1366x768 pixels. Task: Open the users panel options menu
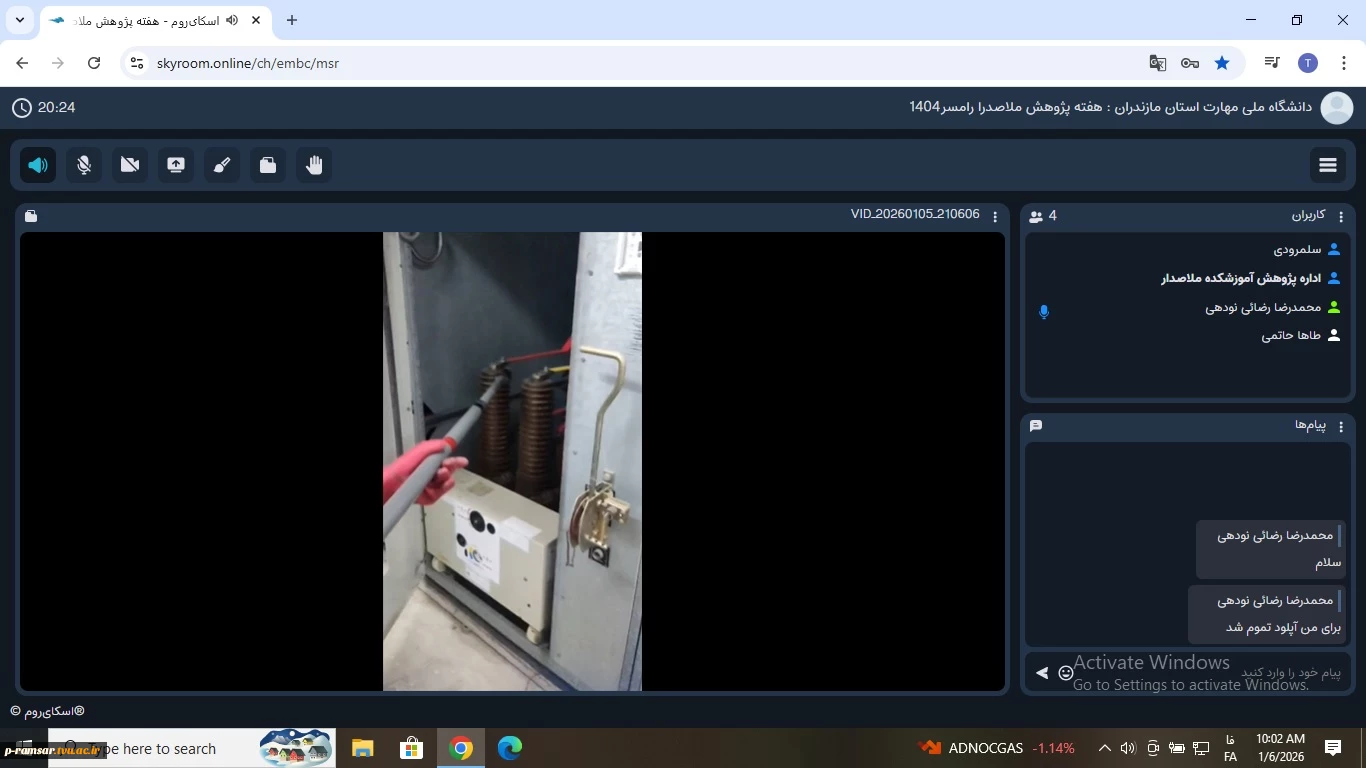click(1341, 216)
